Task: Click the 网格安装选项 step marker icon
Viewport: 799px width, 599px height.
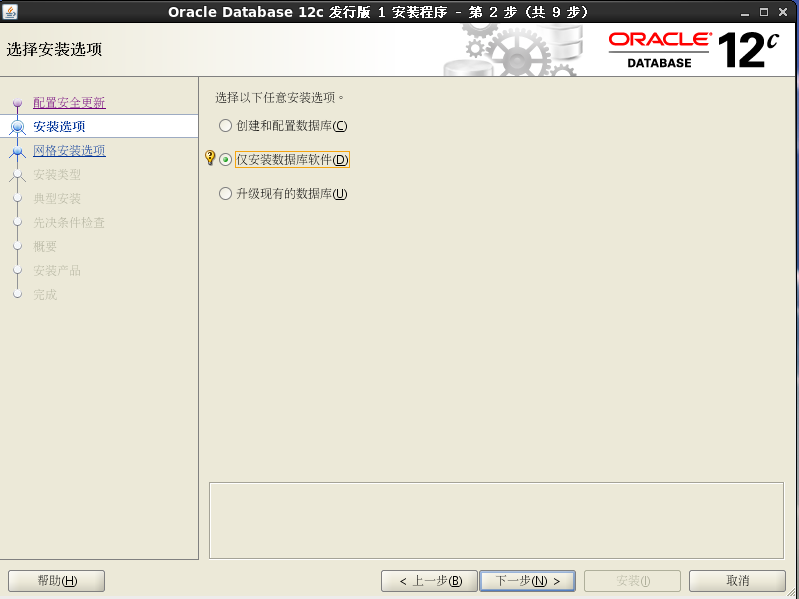Action: pyautogui.click(x=18, y=151)
